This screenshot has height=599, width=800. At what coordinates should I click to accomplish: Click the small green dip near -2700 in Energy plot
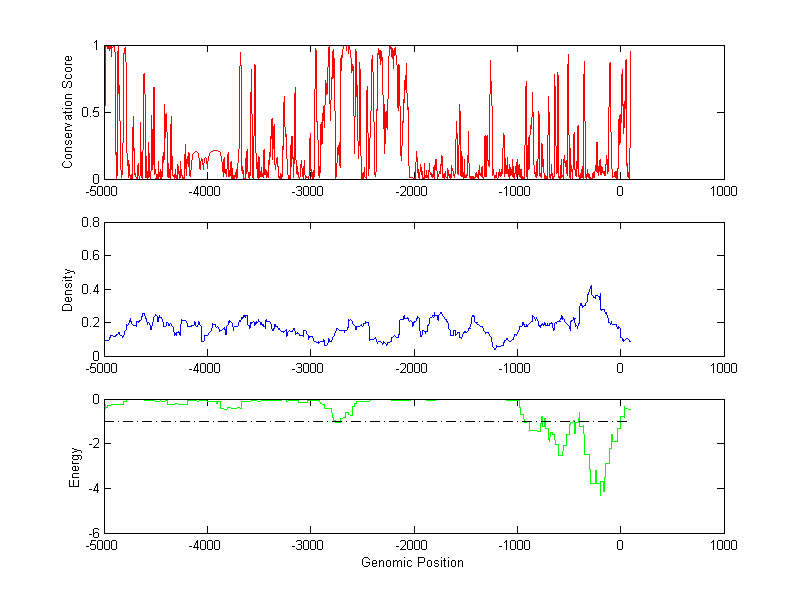(x=338, y=421)
